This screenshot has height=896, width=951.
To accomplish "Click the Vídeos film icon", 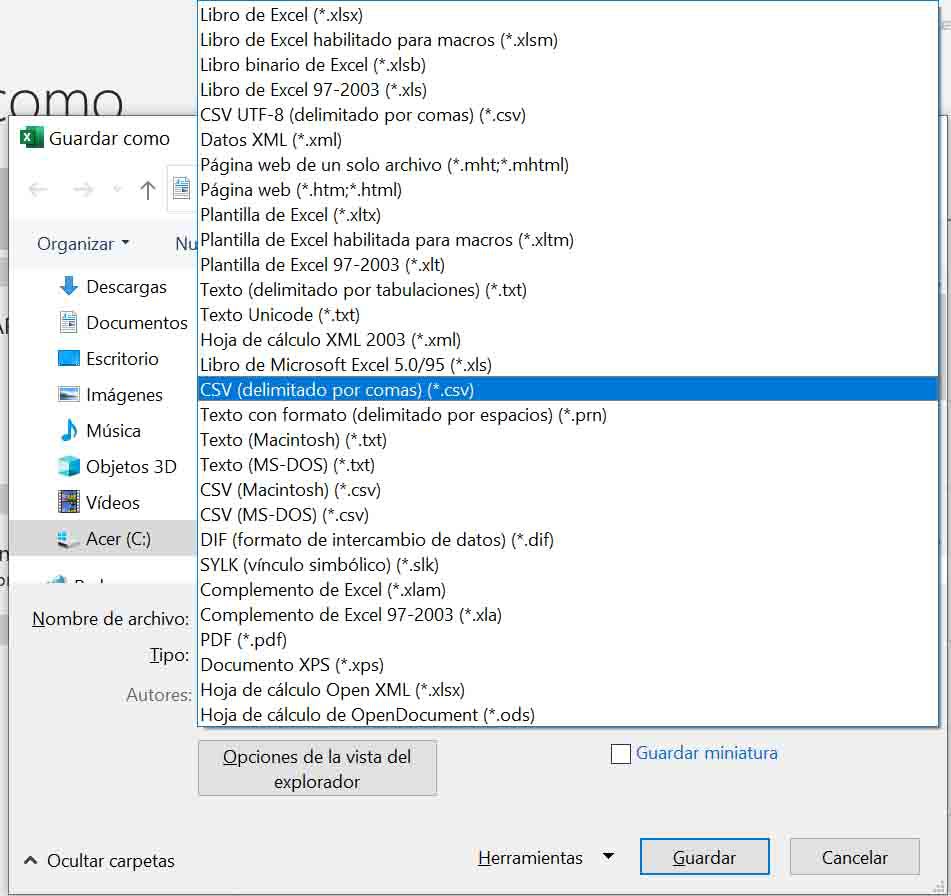I will pos(69,502).
